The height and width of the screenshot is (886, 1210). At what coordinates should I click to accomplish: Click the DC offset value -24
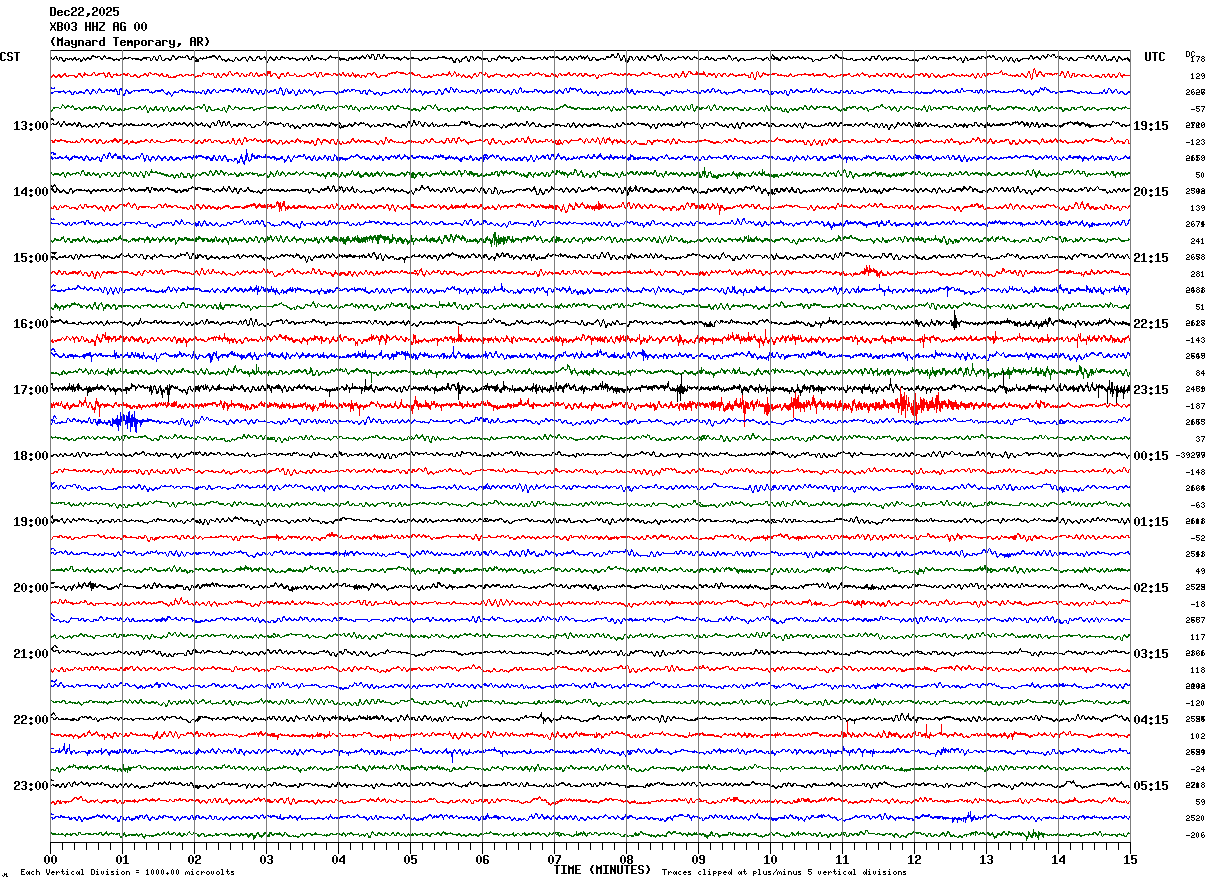click(x=1197, y=769)
